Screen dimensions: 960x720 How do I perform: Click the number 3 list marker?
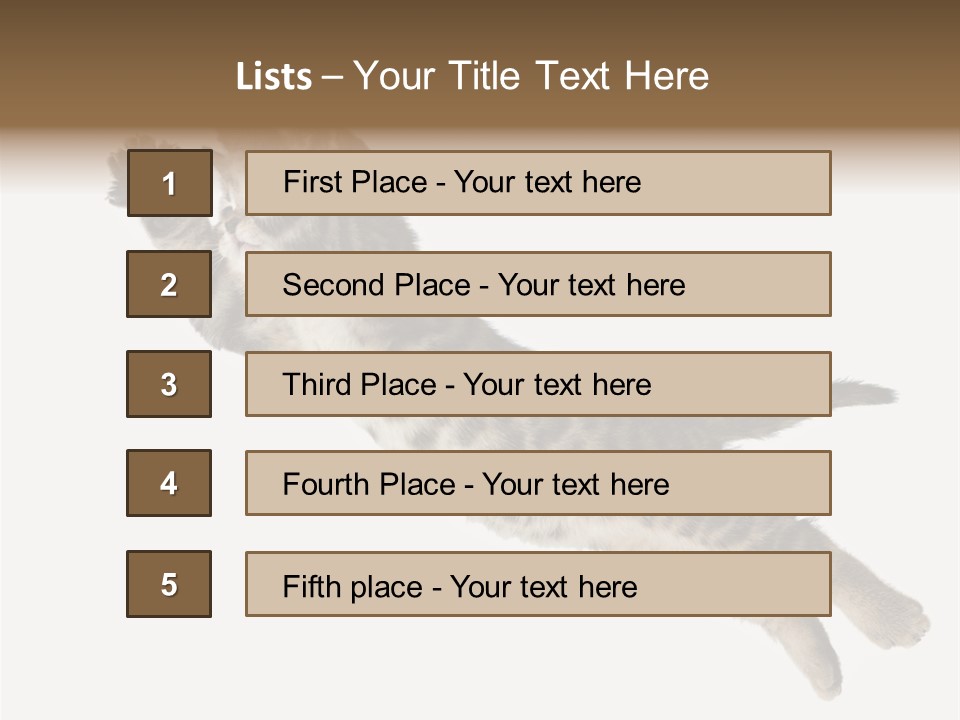pyautogui.click(x=169, y=384)
